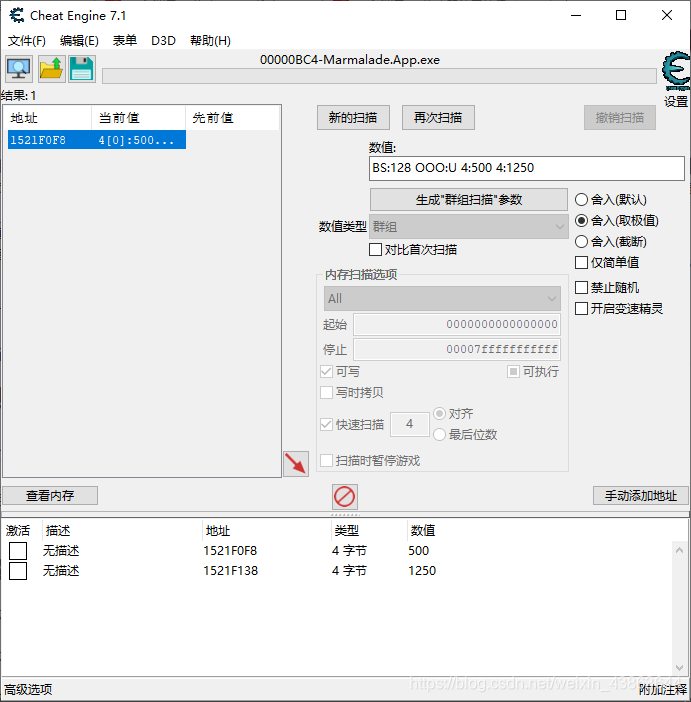The image size is (691, 702).
Task: Toggle 对比首次扫描 checkbox
Action: pos(413,249)
